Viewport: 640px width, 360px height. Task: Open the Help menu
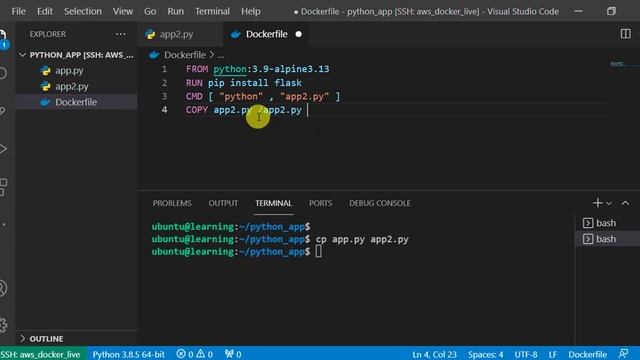(251, 11)
